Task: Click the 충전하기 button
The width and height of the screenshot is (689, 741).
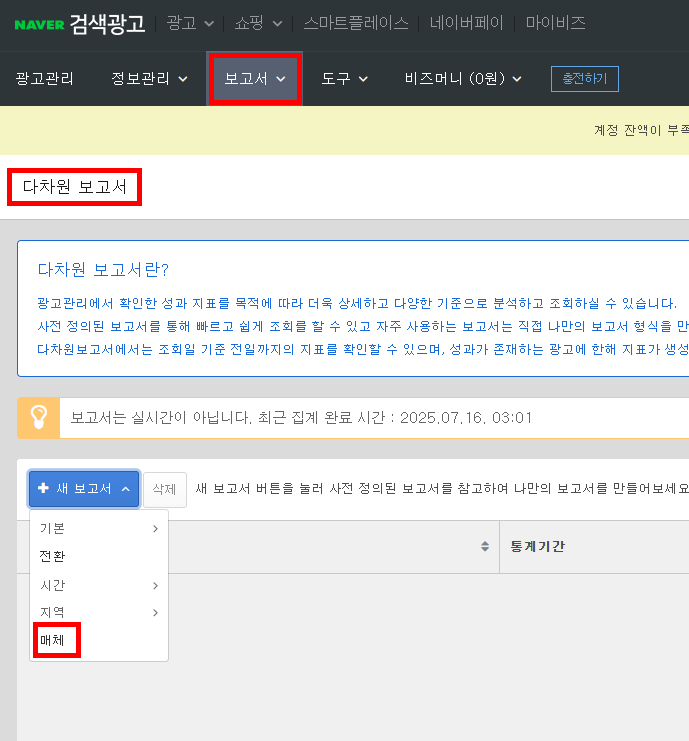Action: [585, 78]
